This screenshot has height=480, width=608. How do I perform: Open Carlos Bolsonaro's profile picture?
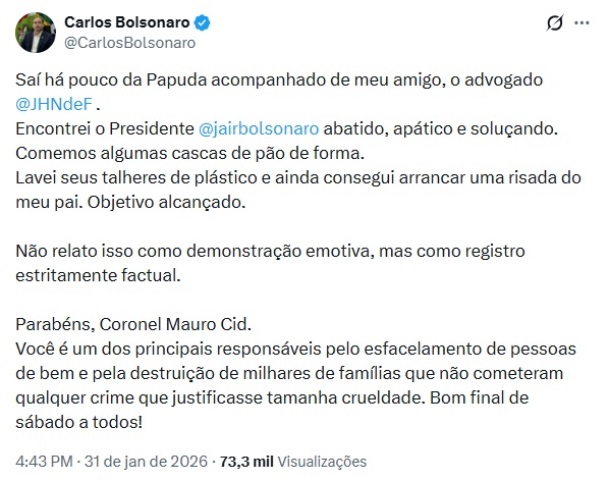(35, 32)
